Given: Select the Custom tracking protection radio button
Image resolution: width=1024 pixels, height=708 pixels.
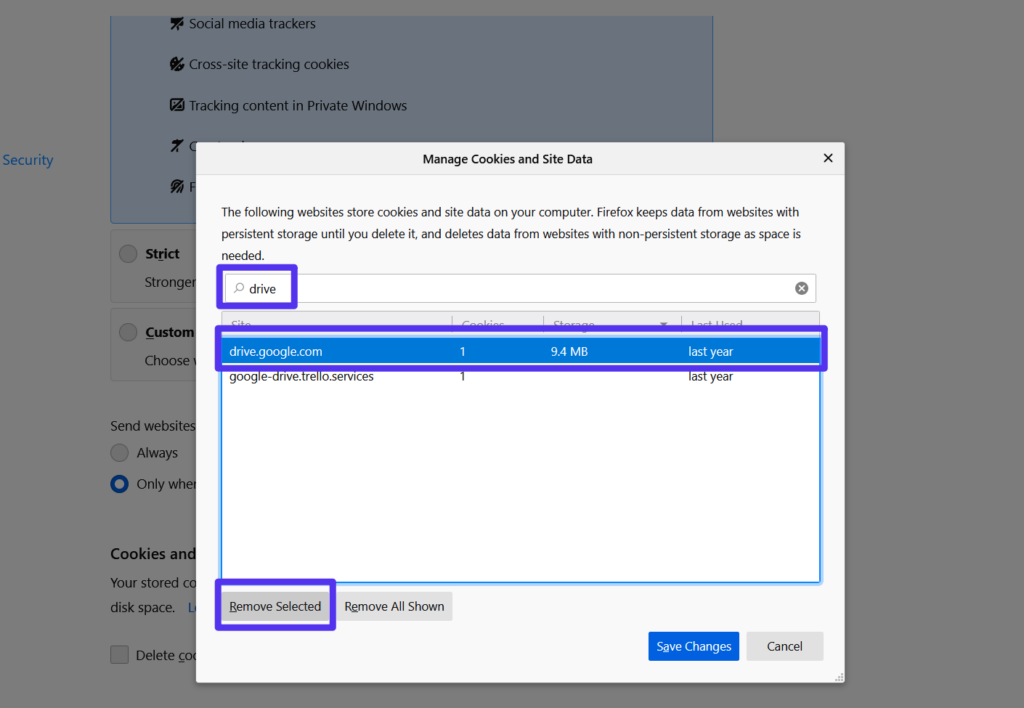Looking at the screenshot, I should pyautogui.click(x=128, y=332).
